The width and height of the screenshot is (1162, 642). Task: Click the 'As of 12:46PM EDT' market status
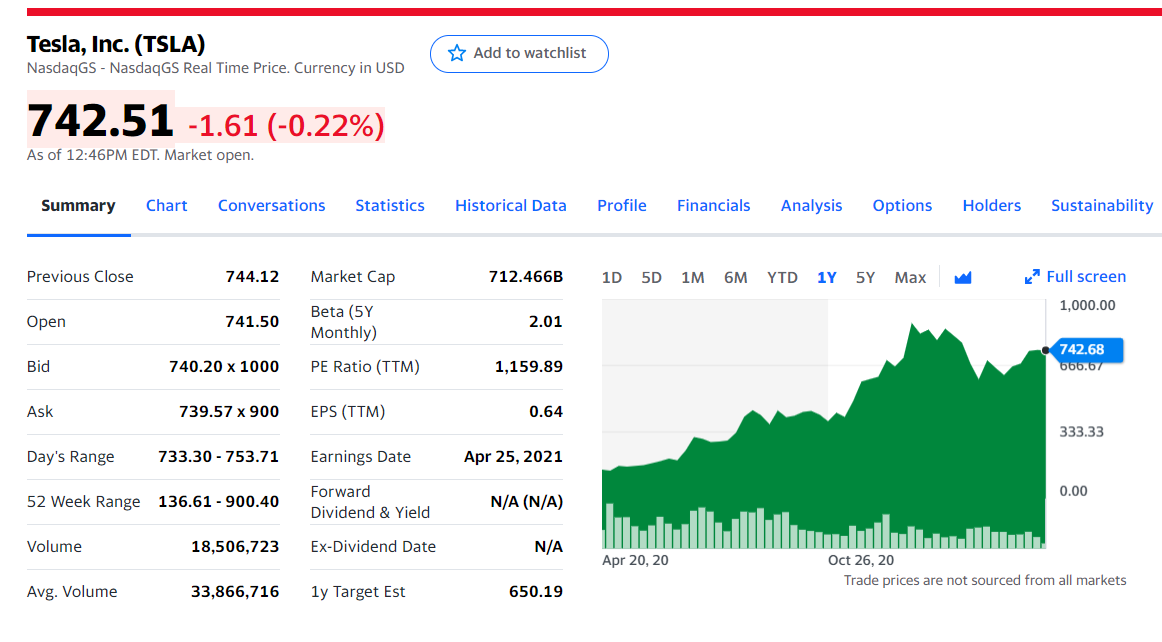pyautogui.click(x=140, y=155)
